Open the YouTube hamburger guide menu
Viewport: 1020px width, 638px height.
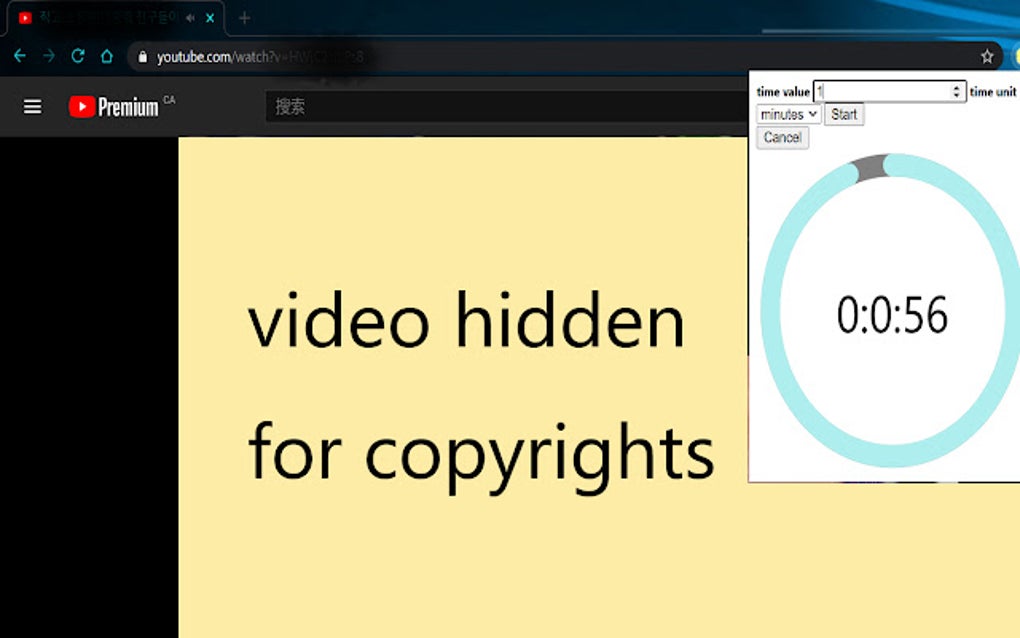point(33,107)
